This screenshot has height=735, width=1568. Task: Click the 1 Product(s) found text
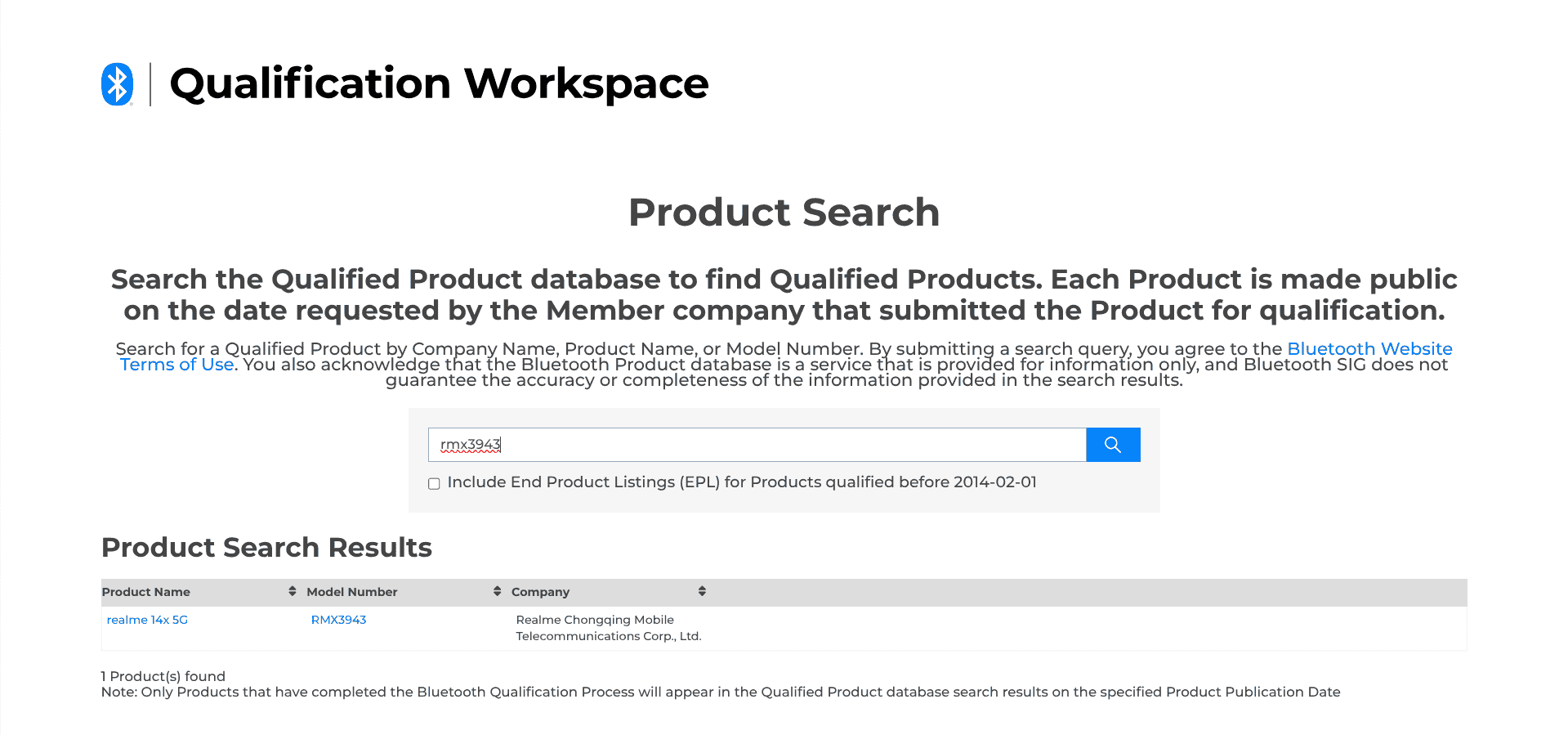tap(163, 676)
